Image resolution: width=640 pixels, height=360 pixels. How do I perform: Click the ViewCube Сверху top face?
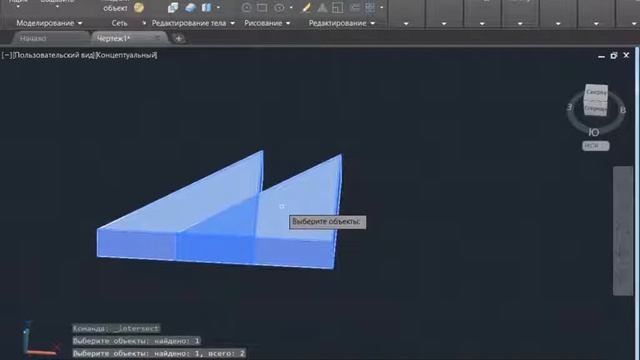click(597, 92)
